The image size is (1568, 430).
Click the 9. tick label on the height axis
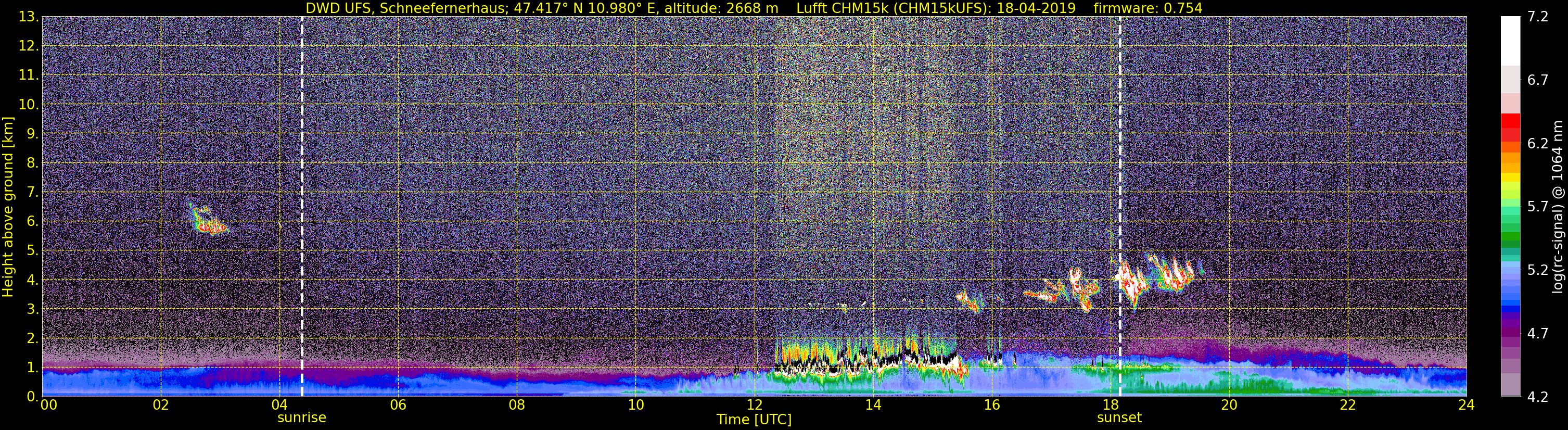tap(32, 134)
